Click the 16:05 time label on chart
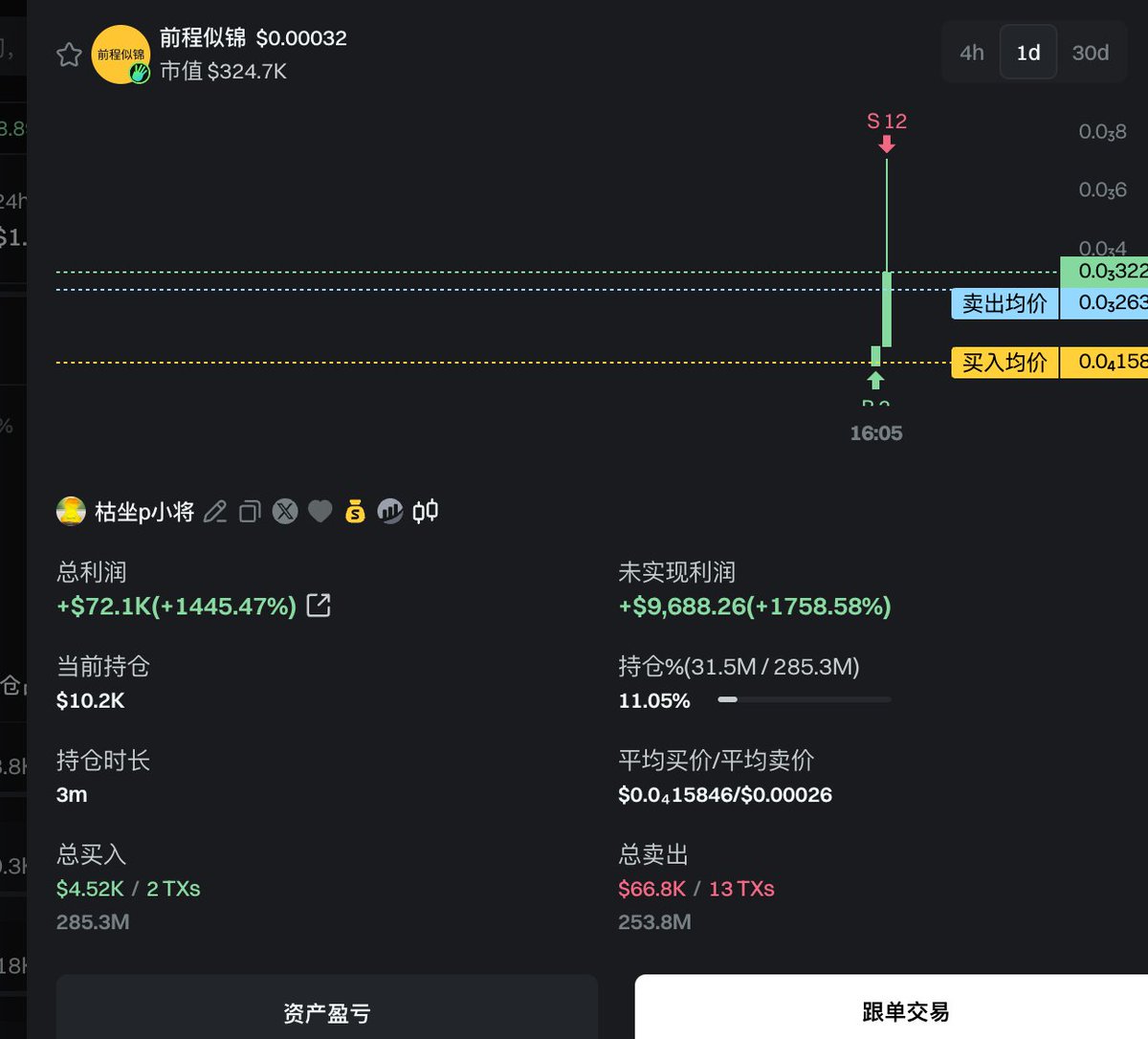 [876, 433]
